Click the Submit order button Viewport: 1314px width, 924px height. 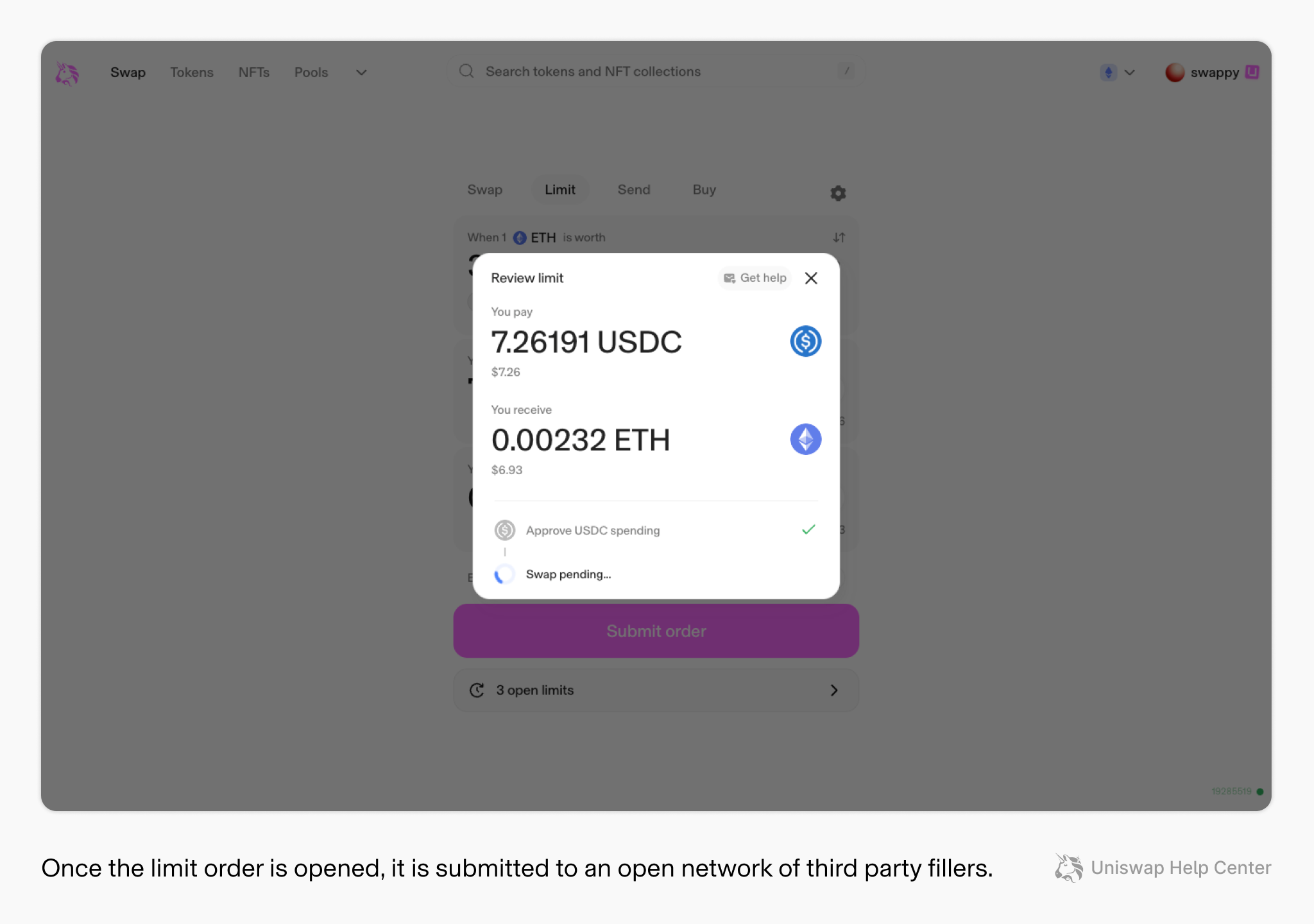656,631
